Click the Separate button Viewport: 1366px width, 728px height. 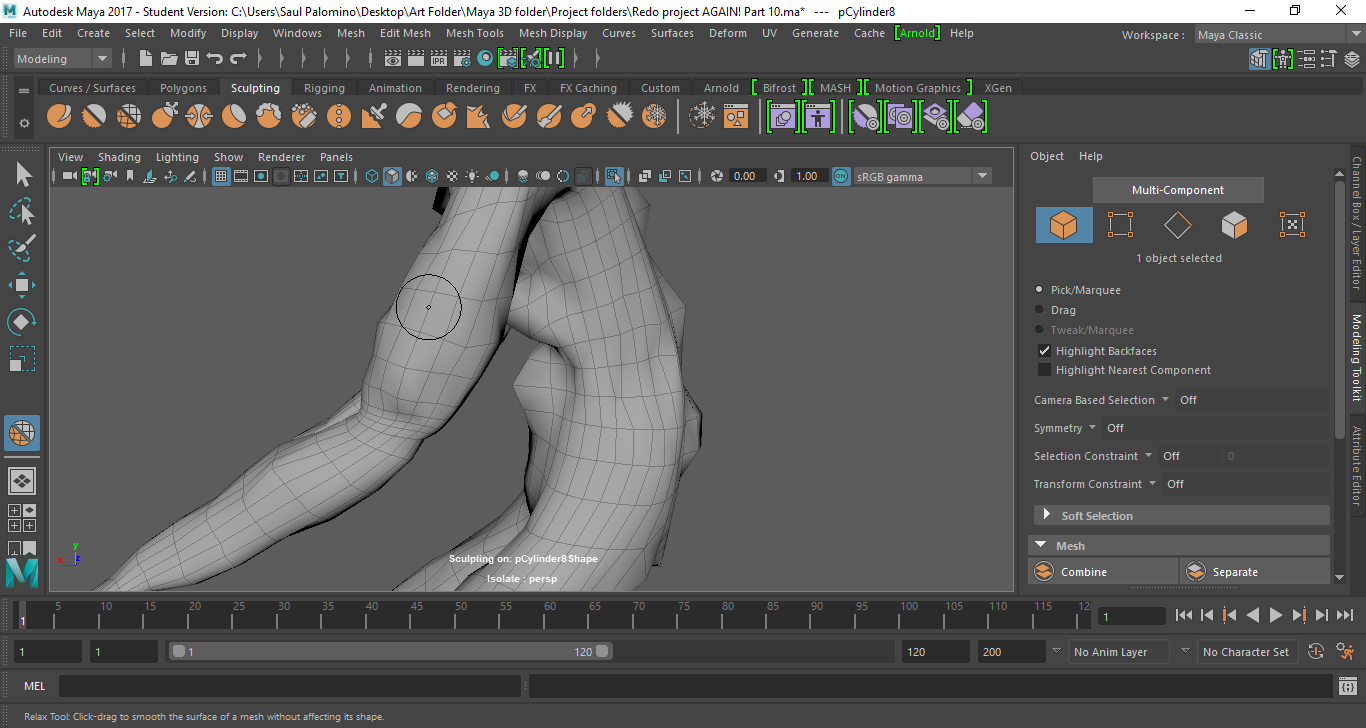point(1235,572)
